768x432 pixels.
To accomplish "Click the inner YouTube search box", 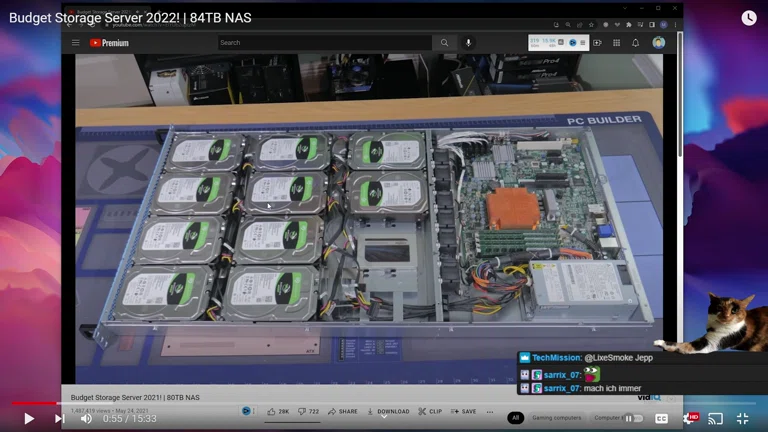I will (325, 43).
